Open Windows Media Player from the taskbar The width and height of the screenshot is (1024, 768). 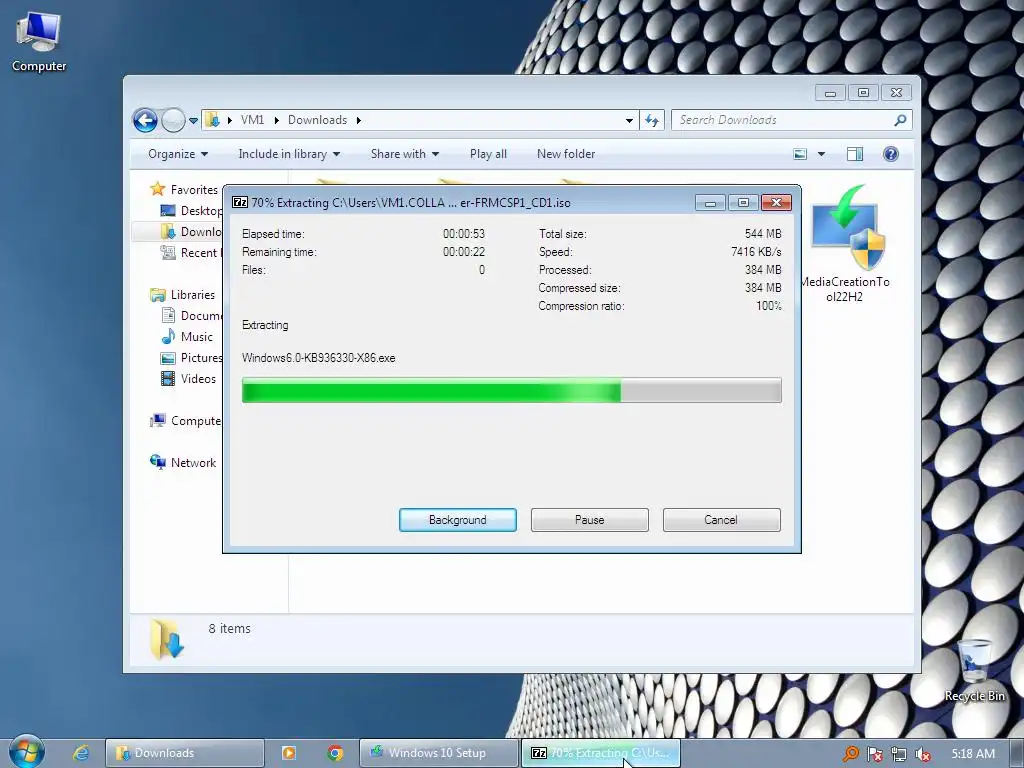(x=289, y=753)
